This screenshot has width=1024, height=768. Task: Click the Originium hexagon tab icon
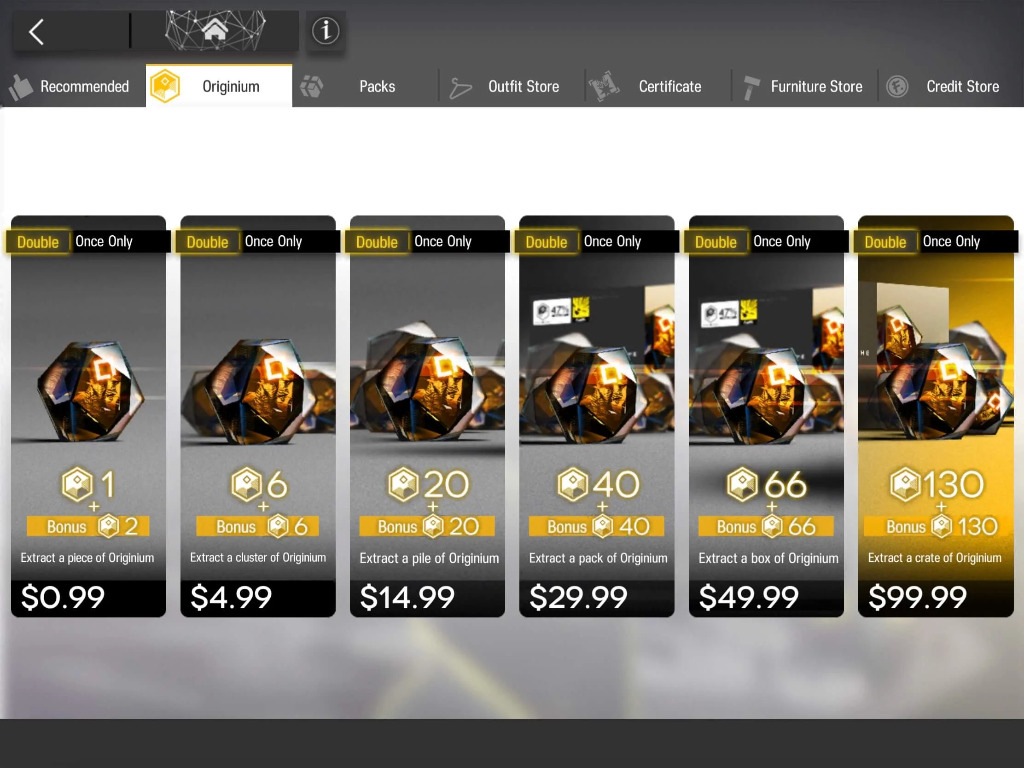pos(165,86)
